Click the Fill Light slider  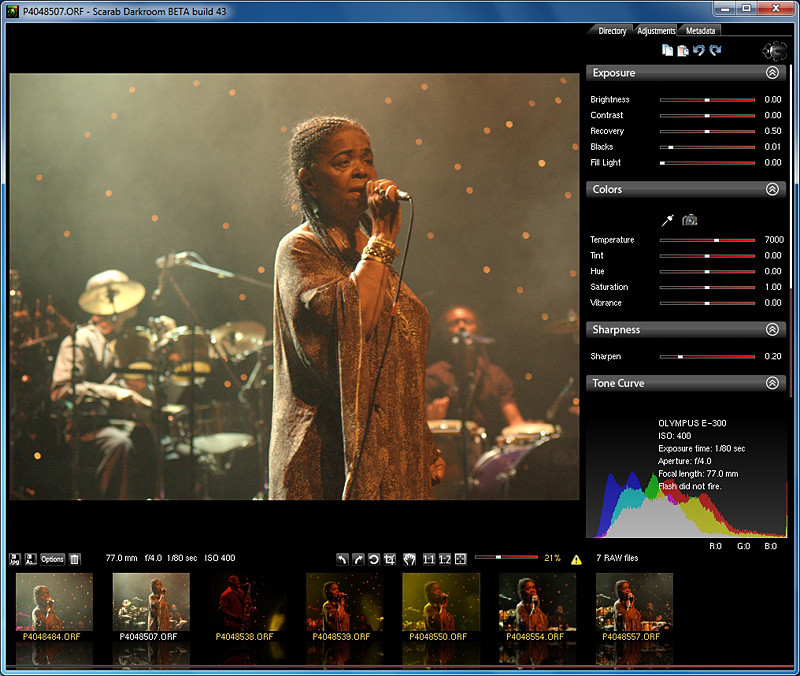click(707, 163)
